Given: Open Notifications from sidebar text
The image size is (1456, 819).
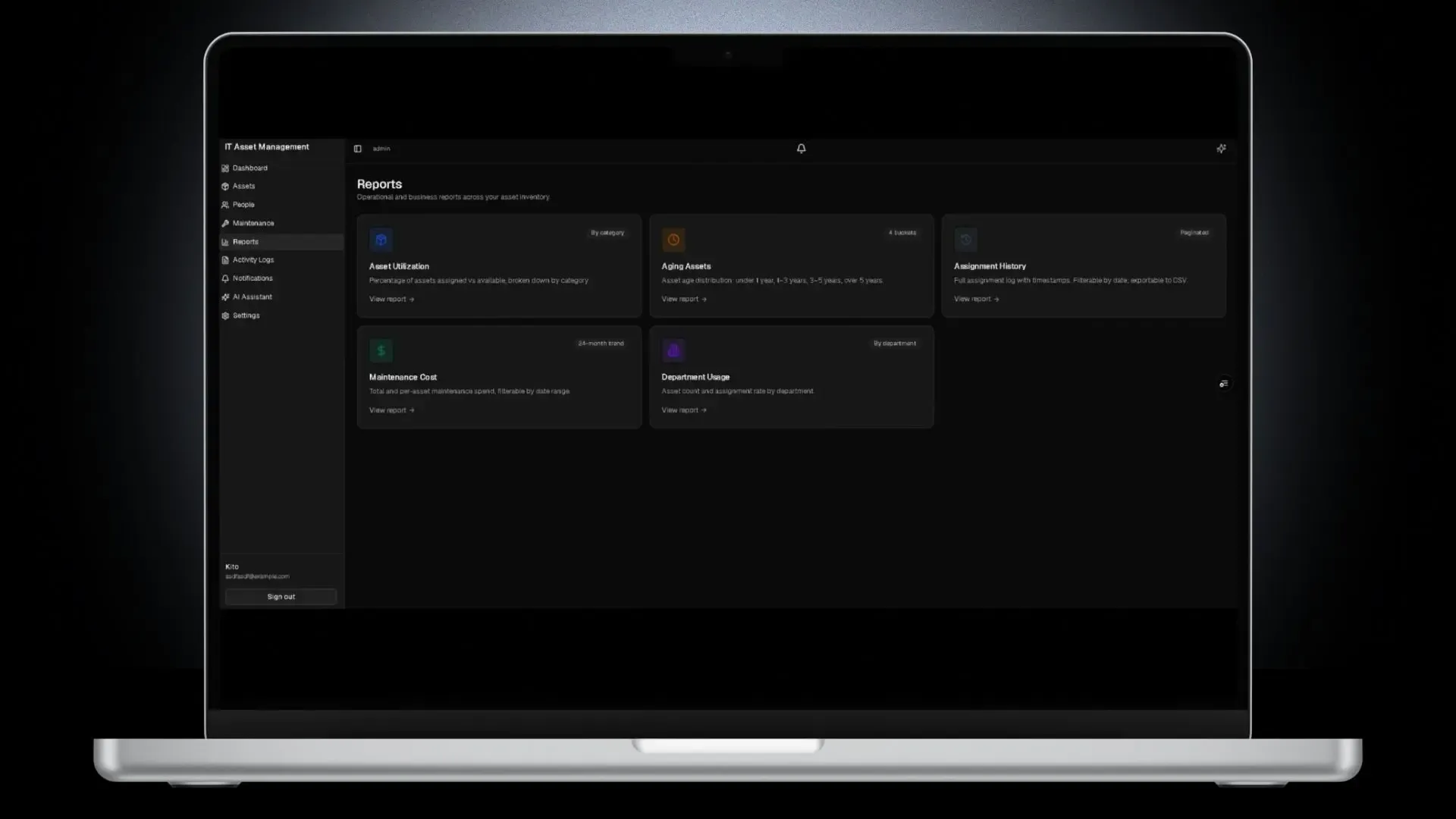Looking at the screenshot, I should tap(253, 278).
